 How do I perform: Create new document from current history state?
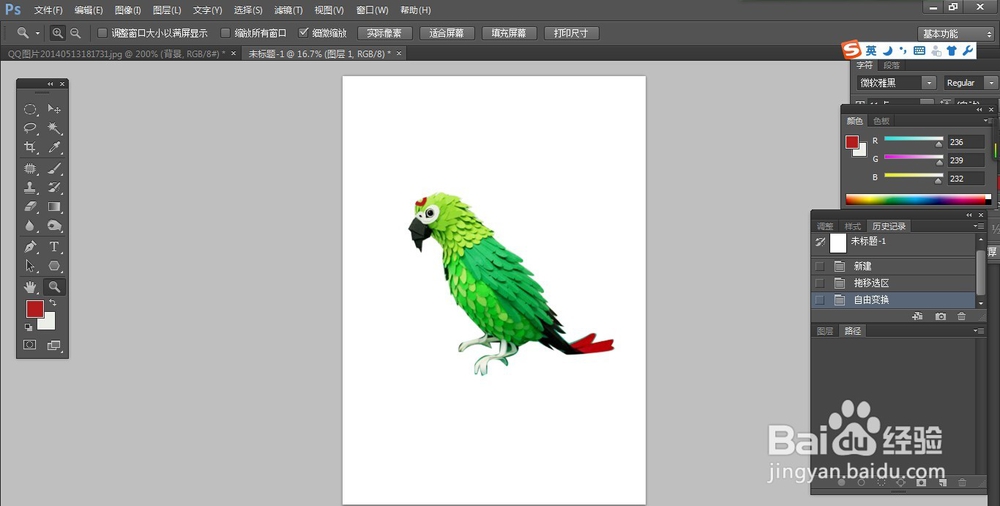point(917,316)
